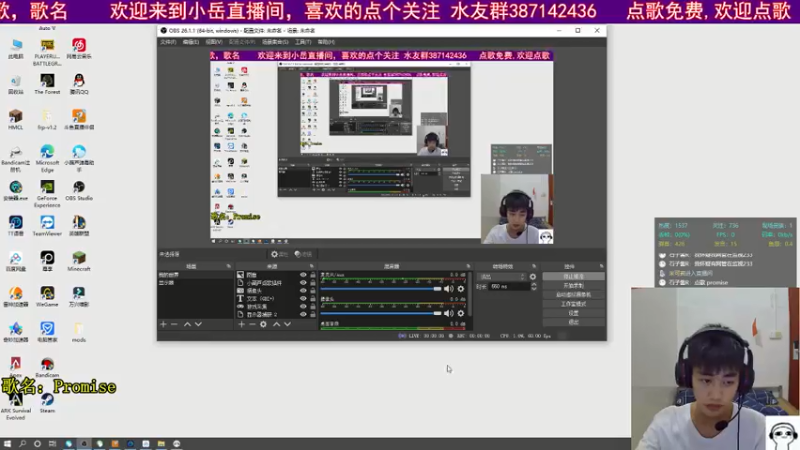Open the 帮助(H) menu in OBS
This screenshot has width=800, height=450.
pos(326,42)
